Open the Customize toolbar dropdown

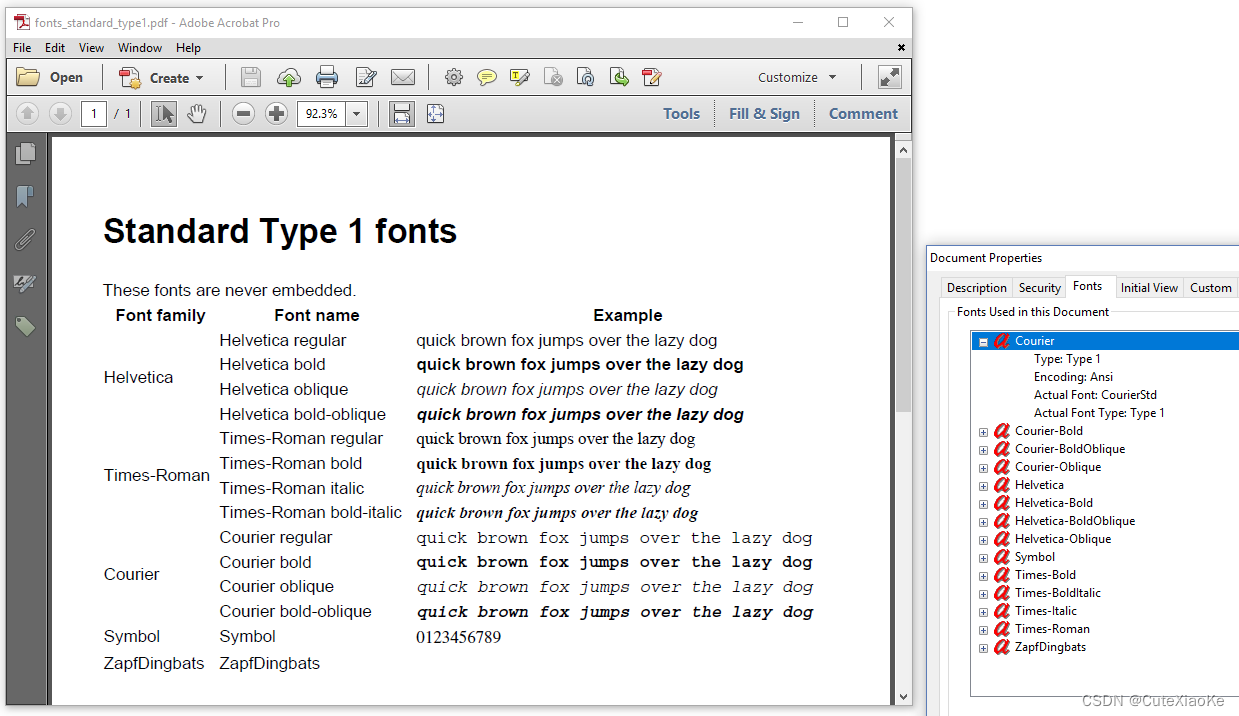pyautogui.click(x=797, y=77)
